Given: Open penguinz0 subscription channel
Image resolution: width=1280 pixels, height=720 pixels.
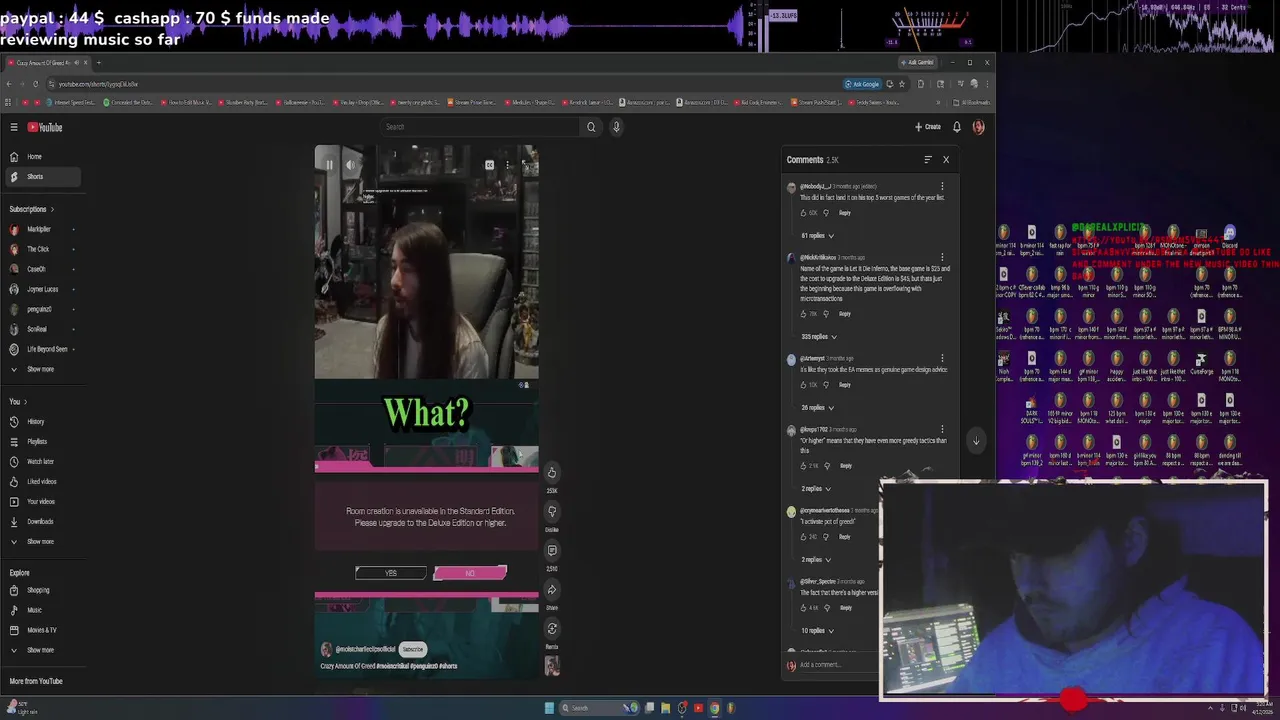Looking at the screenshot, I should pyautogui.click(x=41, y=309).
